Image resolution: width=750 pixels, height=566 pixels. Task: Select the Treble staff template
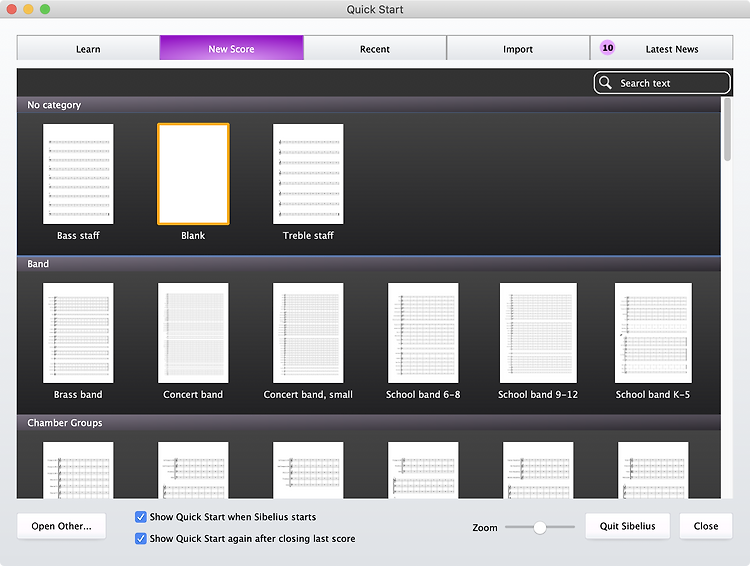point(308,174)
